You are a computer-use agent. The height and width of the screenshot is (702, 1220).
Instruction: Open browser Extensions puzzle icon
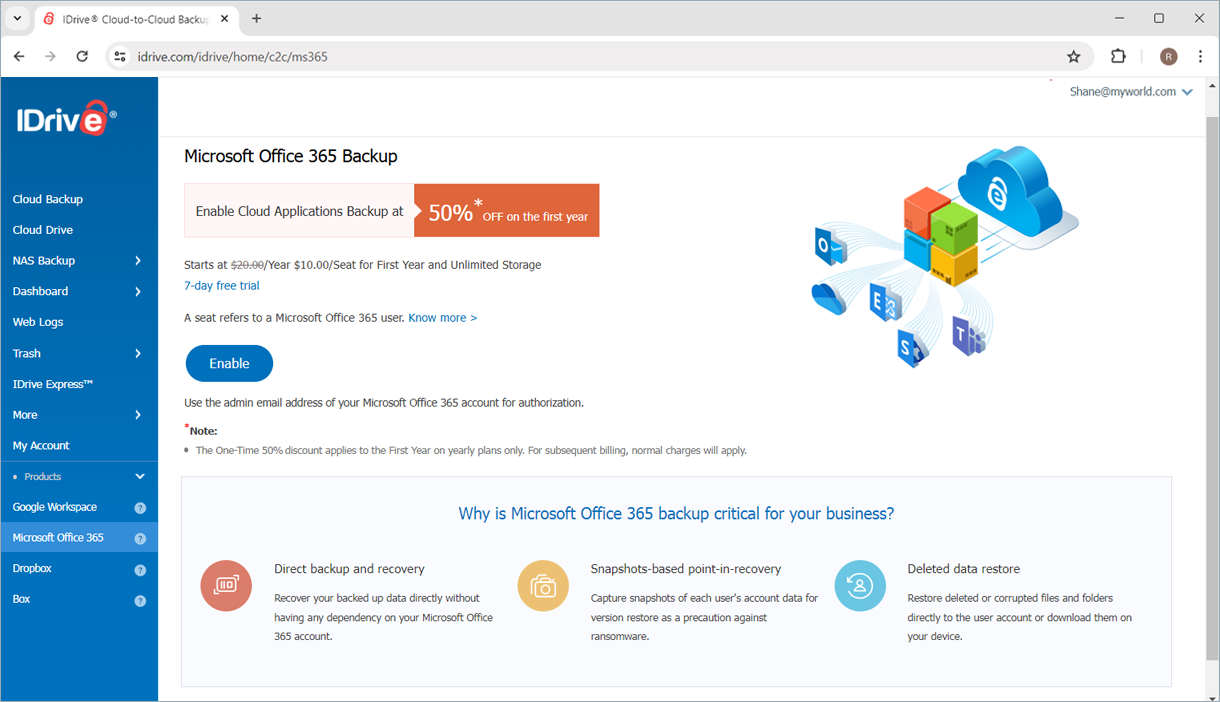(1118, 57)
